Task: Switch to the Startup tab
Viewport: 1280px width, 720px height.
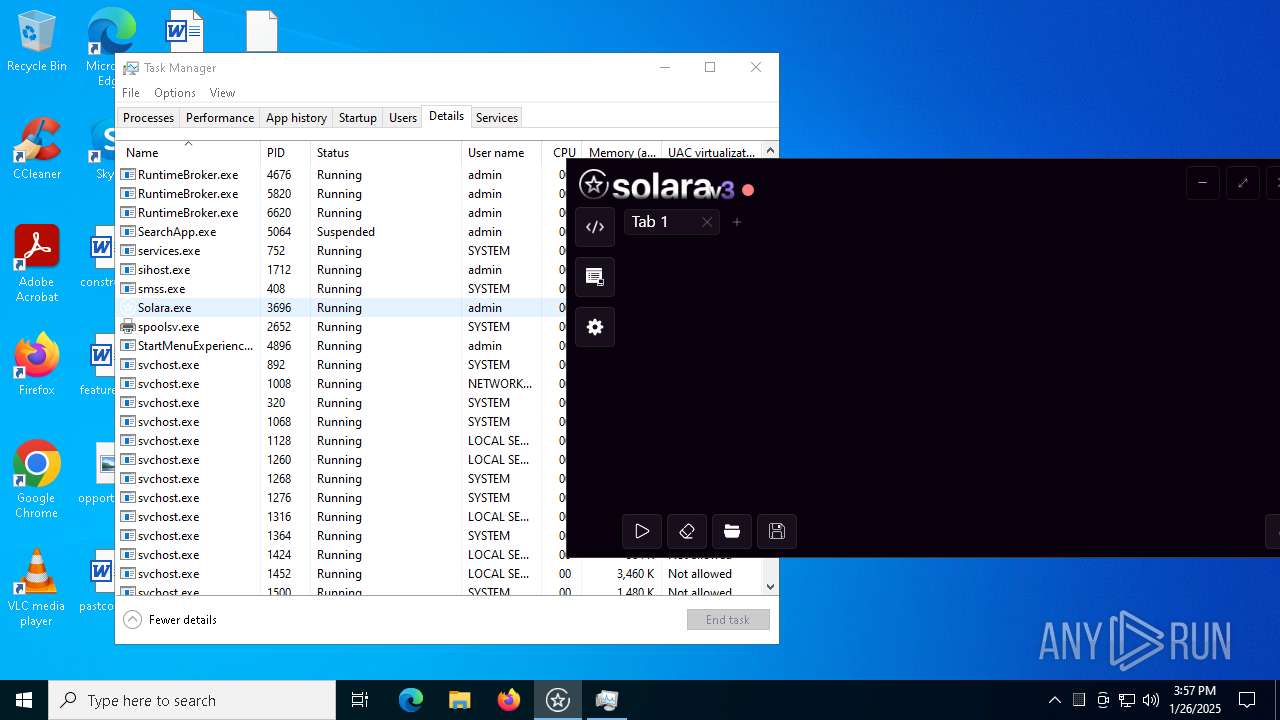Action: pos(357,118)
